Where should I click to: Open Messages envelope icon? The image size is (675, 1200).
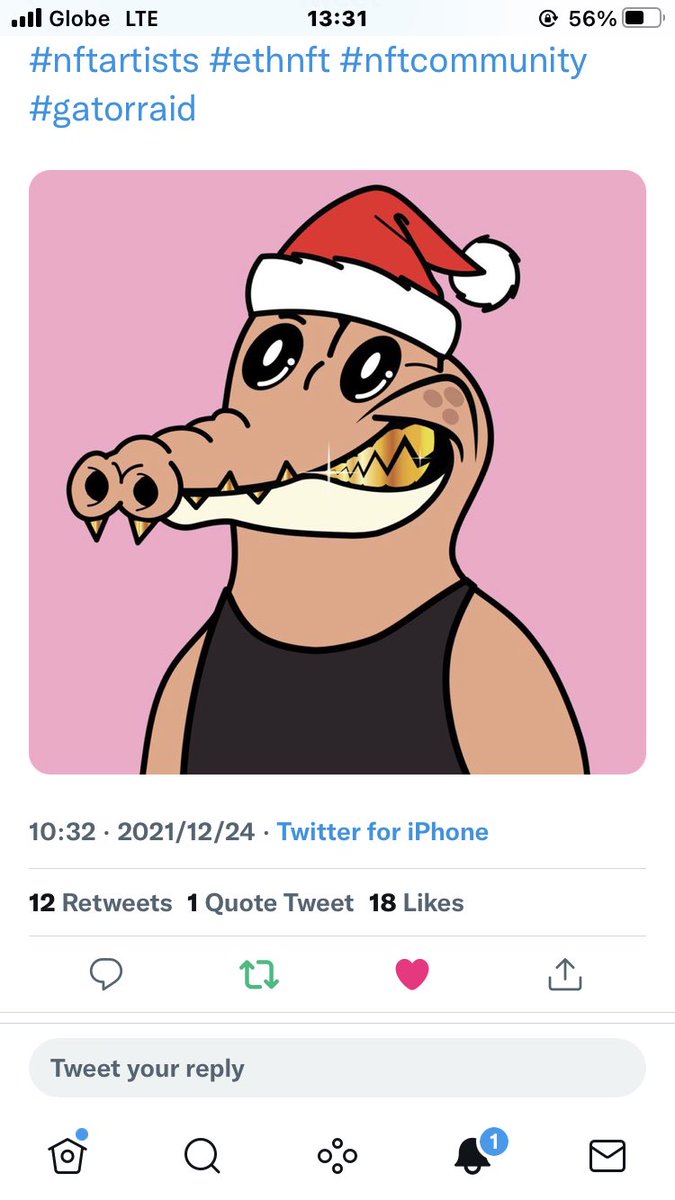pos(607,1156)
